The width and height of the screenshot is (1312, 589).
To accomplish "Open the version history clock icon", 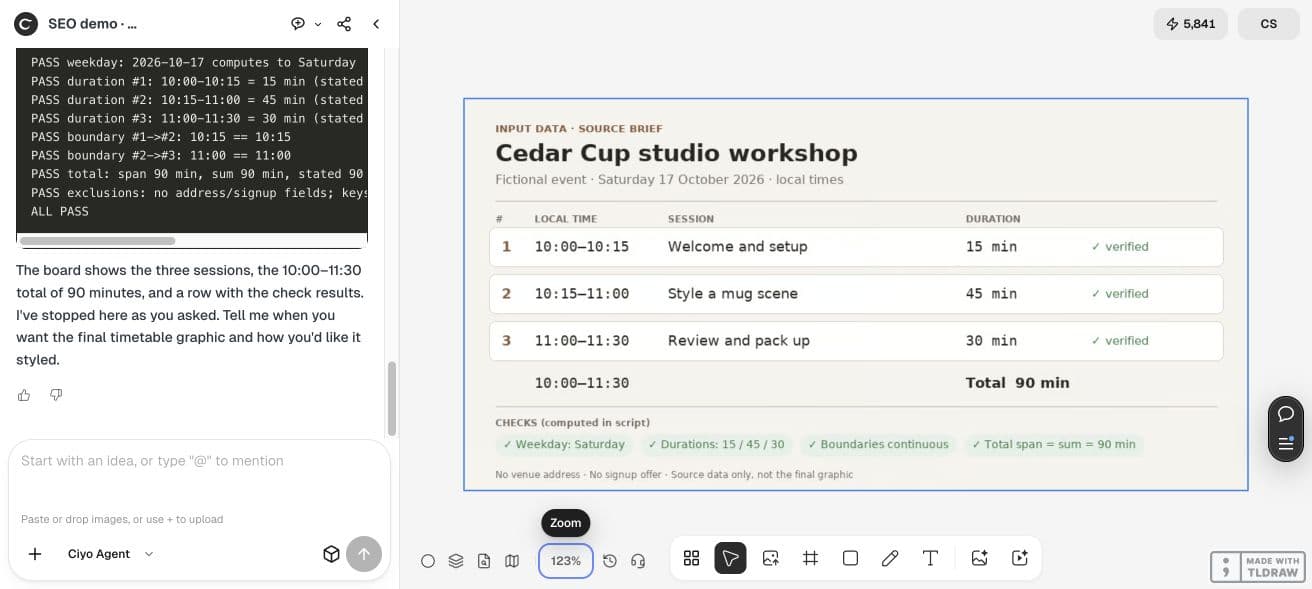I will coord(610,561).
